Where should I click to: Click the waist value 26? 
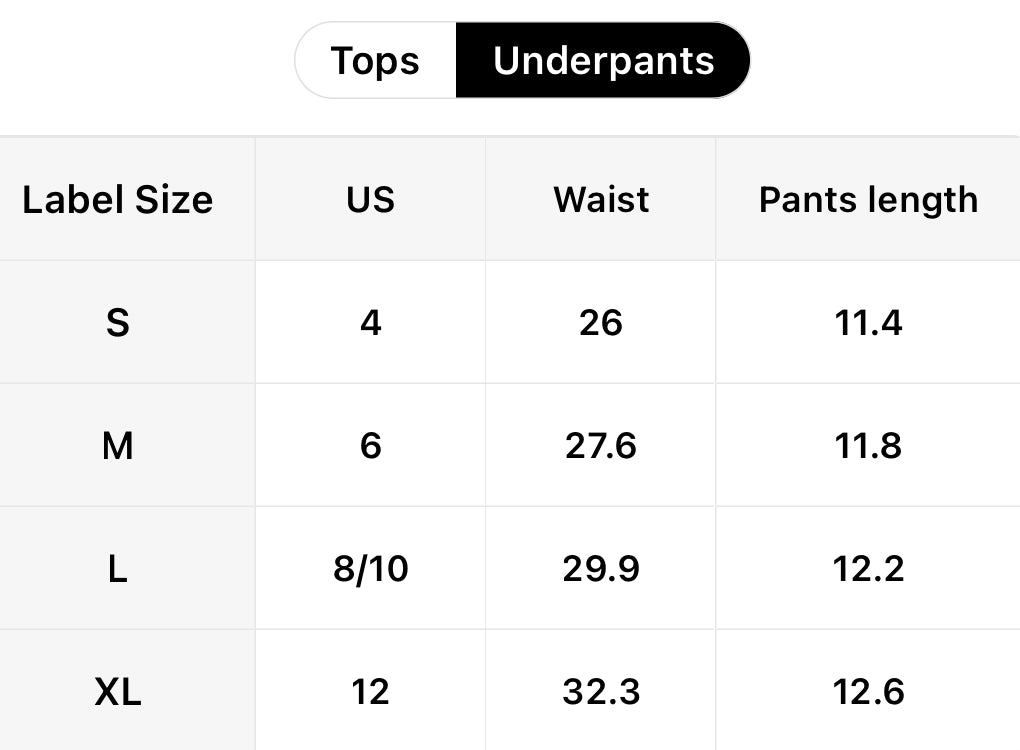(x=601, y=323)
